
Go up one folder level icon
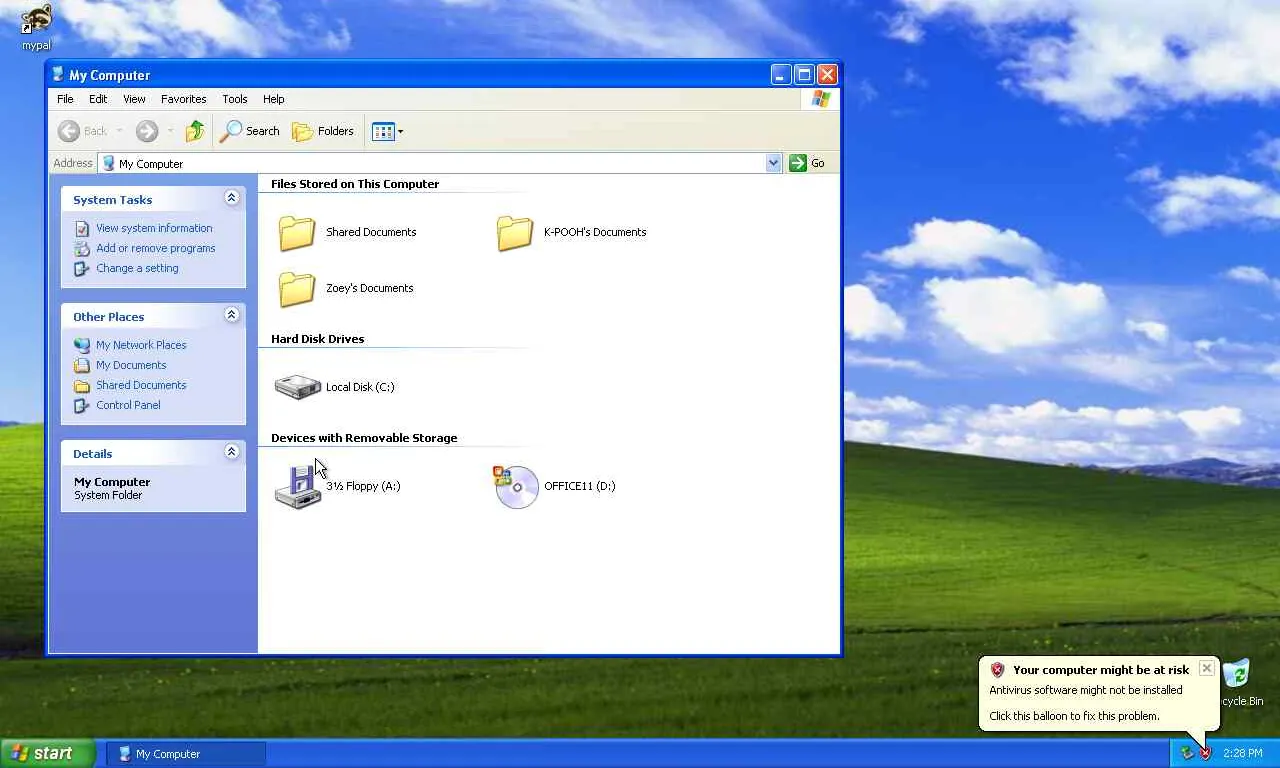(x=195, y=131)
